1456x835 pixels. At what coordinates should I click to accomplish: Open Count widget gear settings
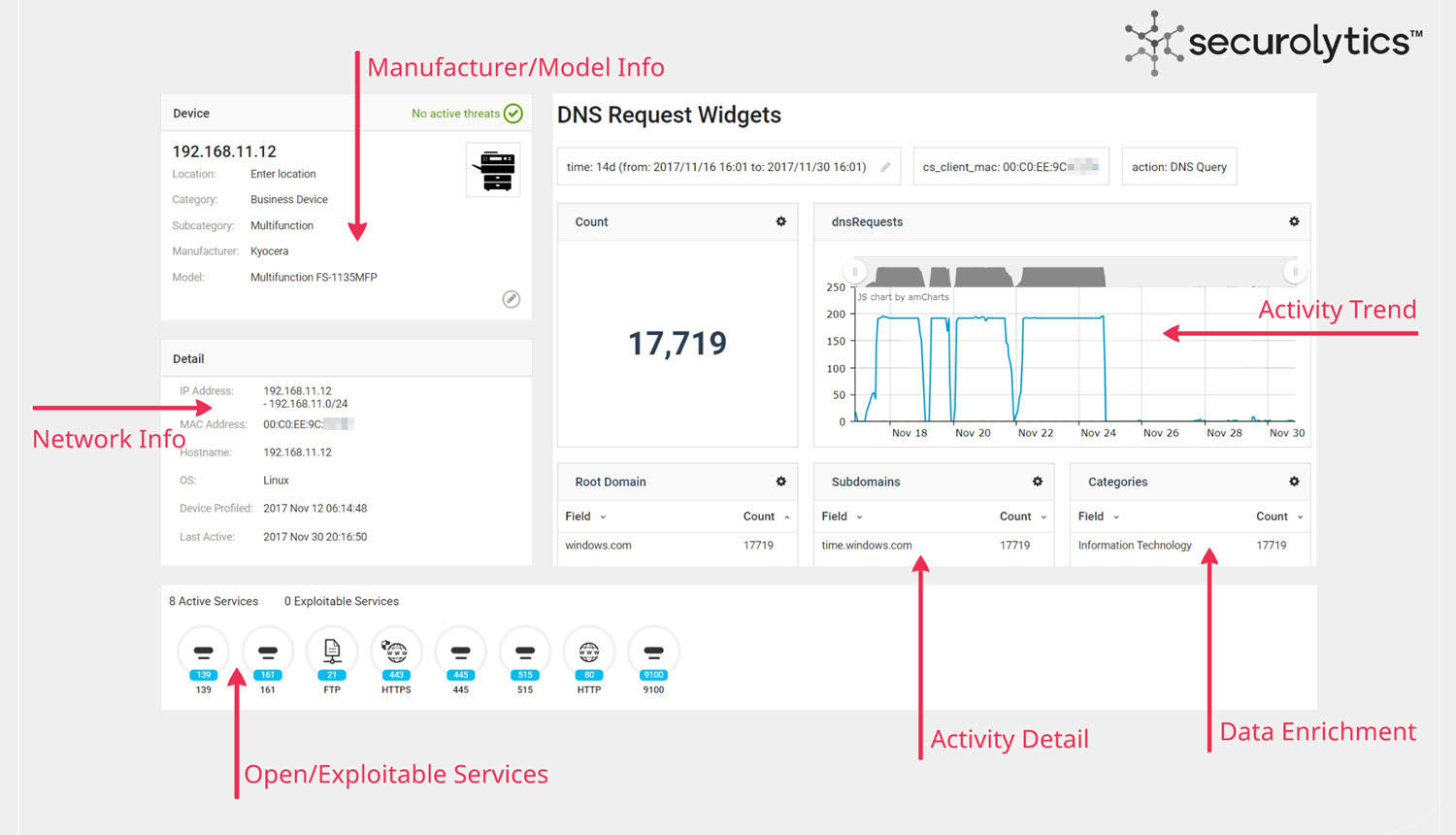[780, 222]
